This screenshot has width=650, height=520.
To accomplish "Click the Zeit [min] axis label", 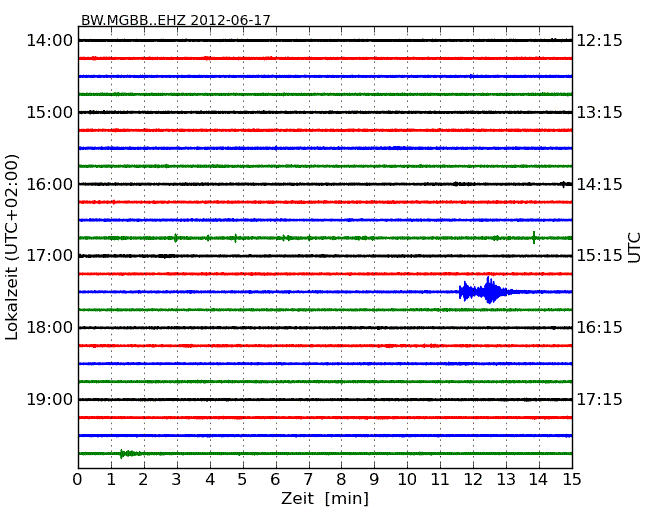I will 325,498.
